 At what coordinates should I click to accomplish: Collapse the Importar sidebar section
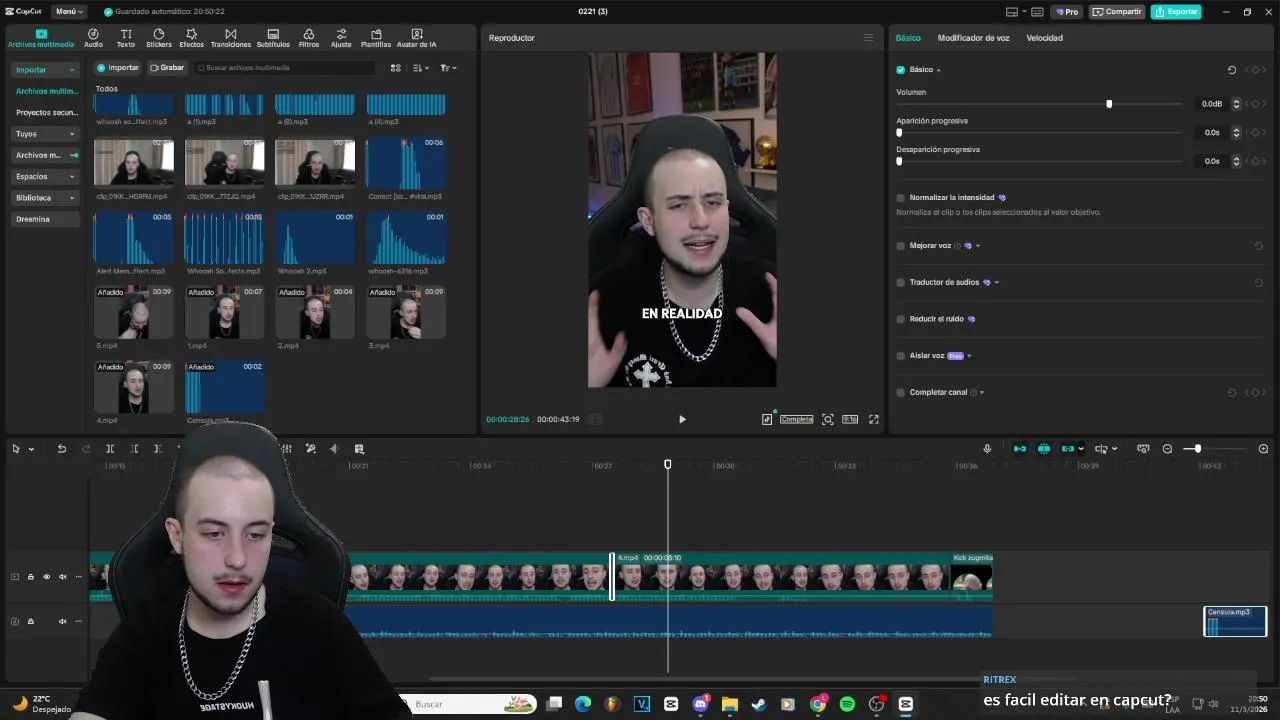pyautogui.click(x=72, y=70)
